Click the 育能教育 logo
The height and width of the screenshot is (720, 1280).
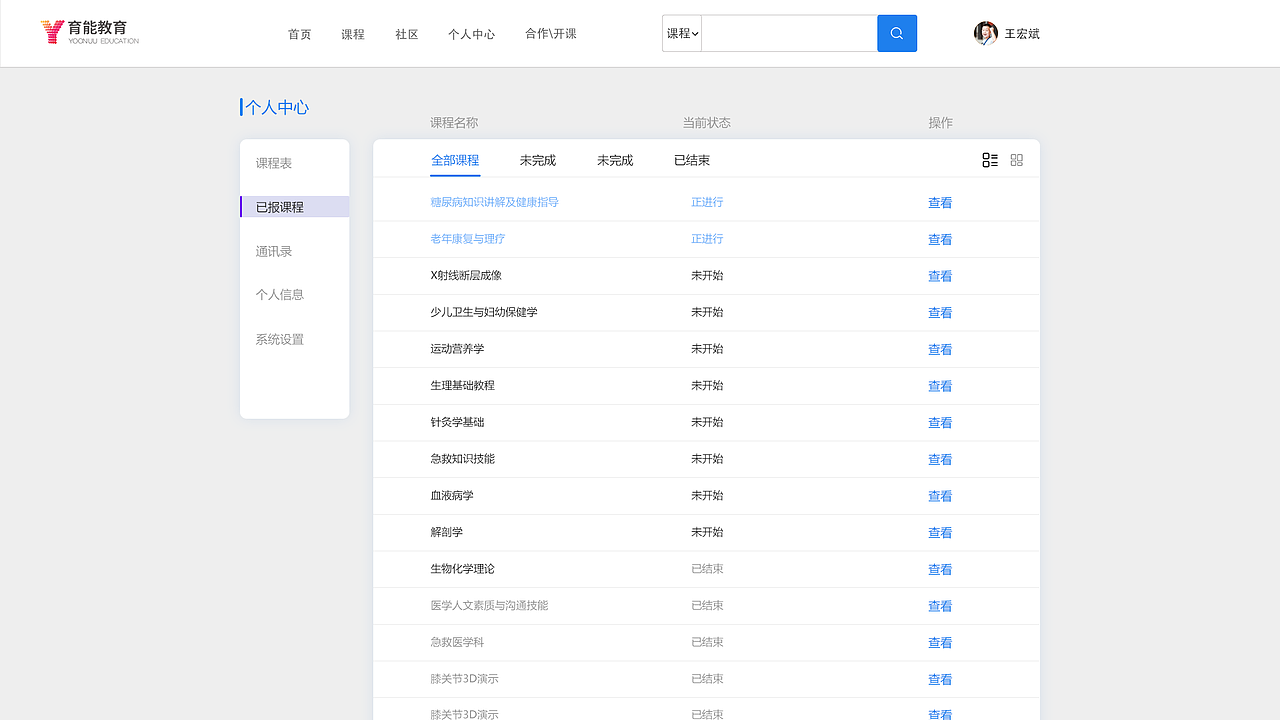tap(88, 32)
